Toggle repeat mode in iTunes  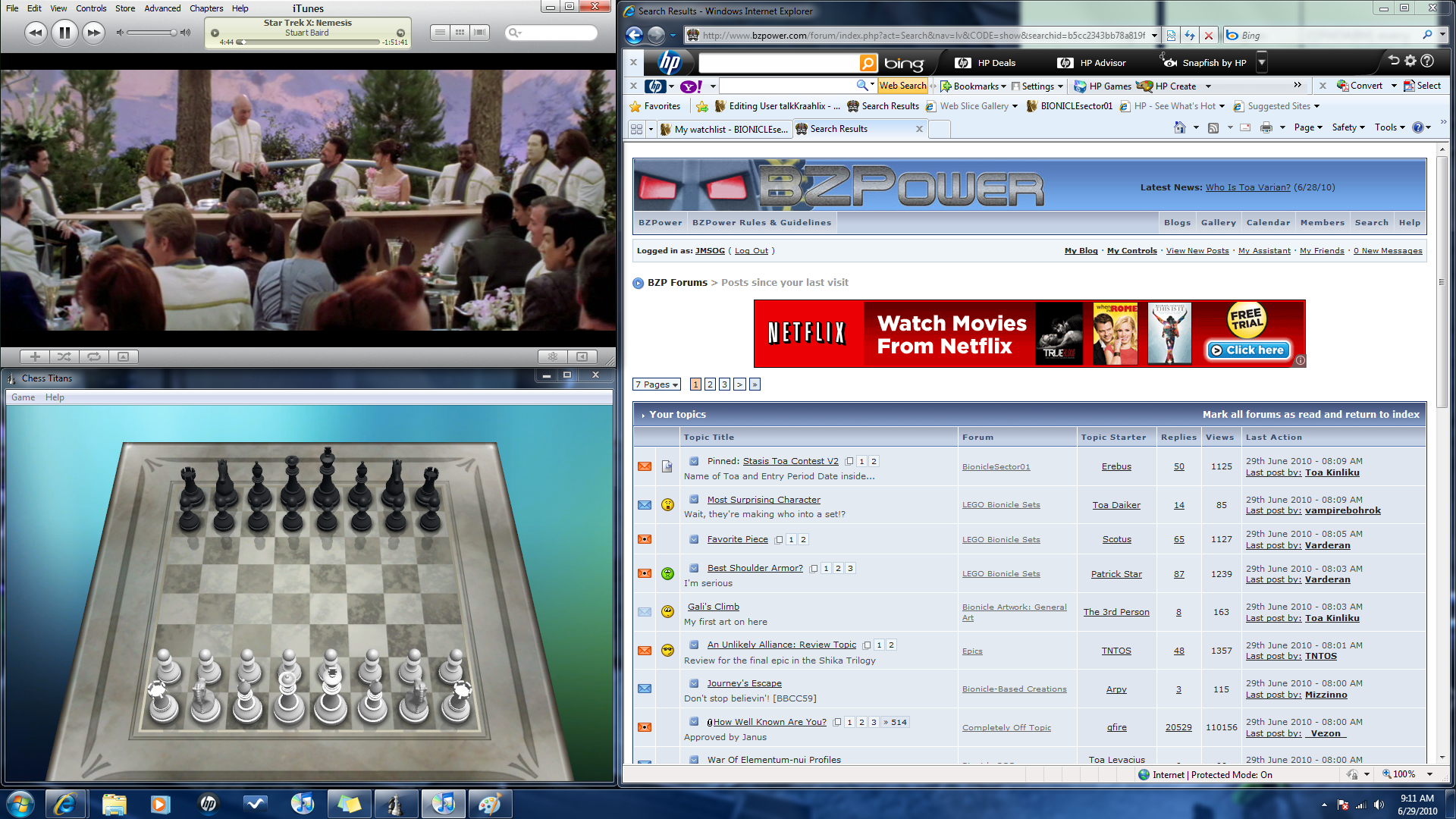pos(94,356)
